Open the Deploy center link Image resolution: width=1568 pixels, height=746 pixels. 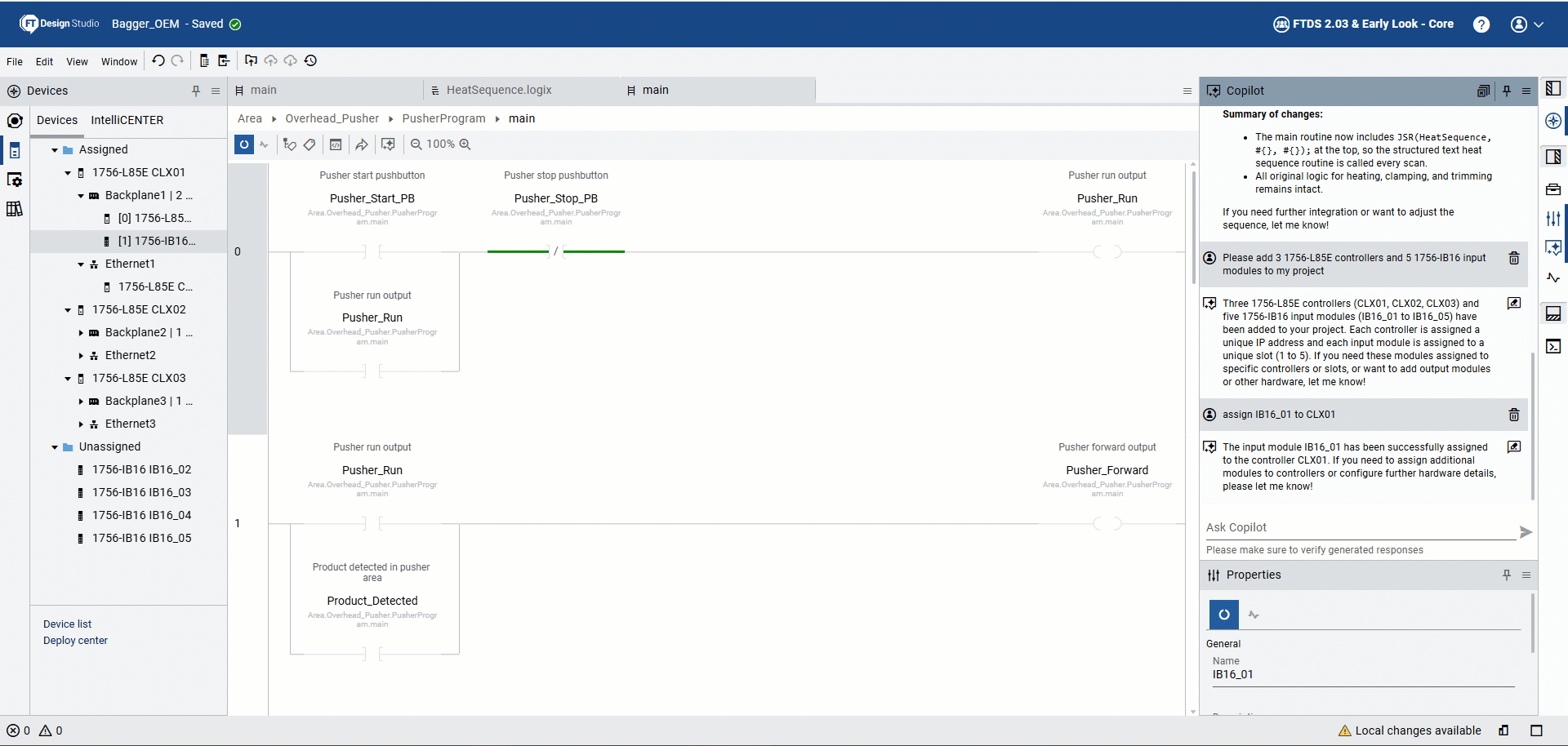[x=75, y=641]
